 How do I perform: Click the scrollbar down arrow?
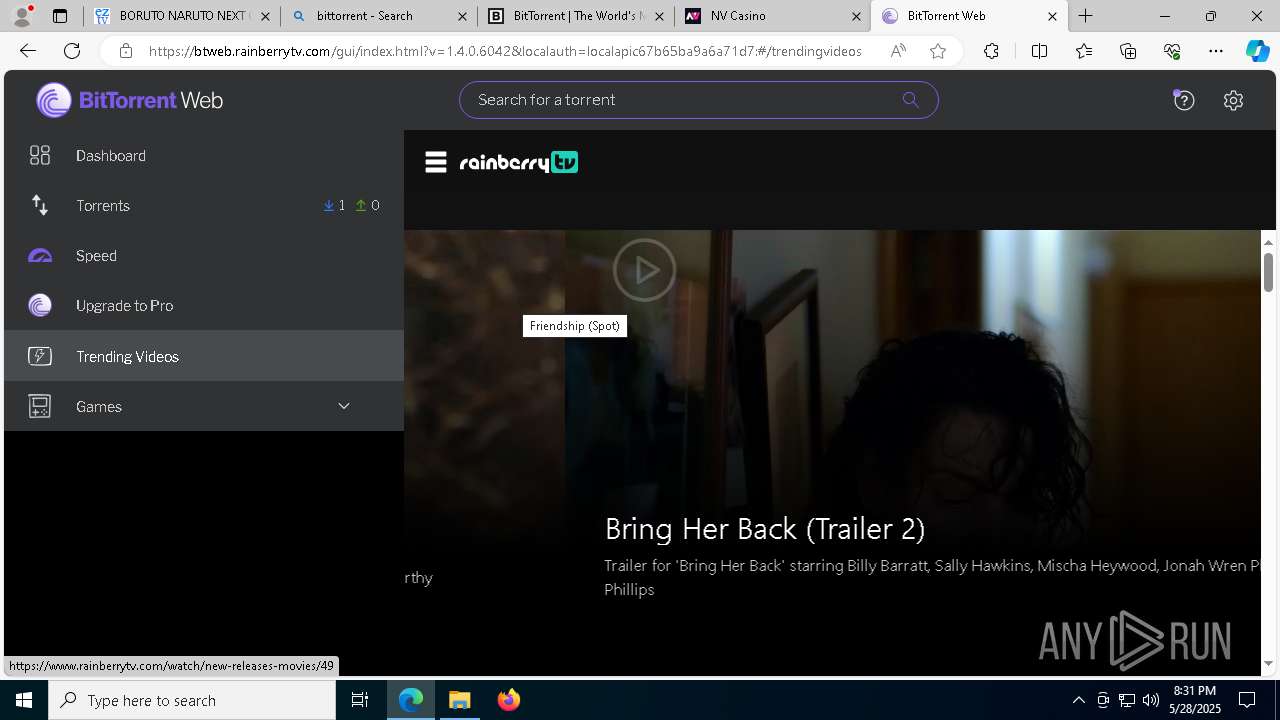click(1268, 663)
